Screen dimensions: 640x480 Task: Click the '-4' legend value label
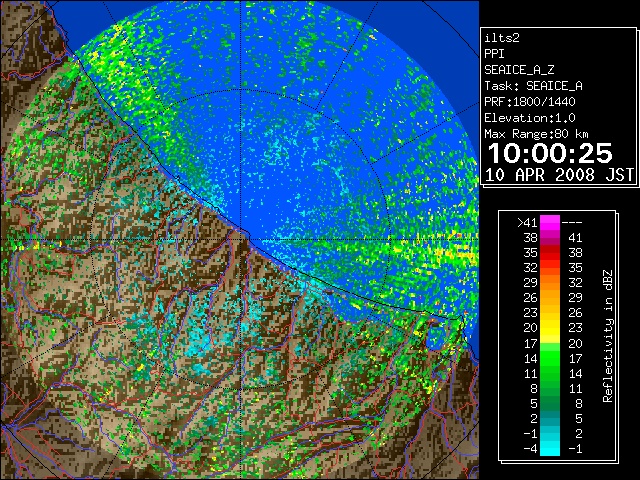pos(530,448)
